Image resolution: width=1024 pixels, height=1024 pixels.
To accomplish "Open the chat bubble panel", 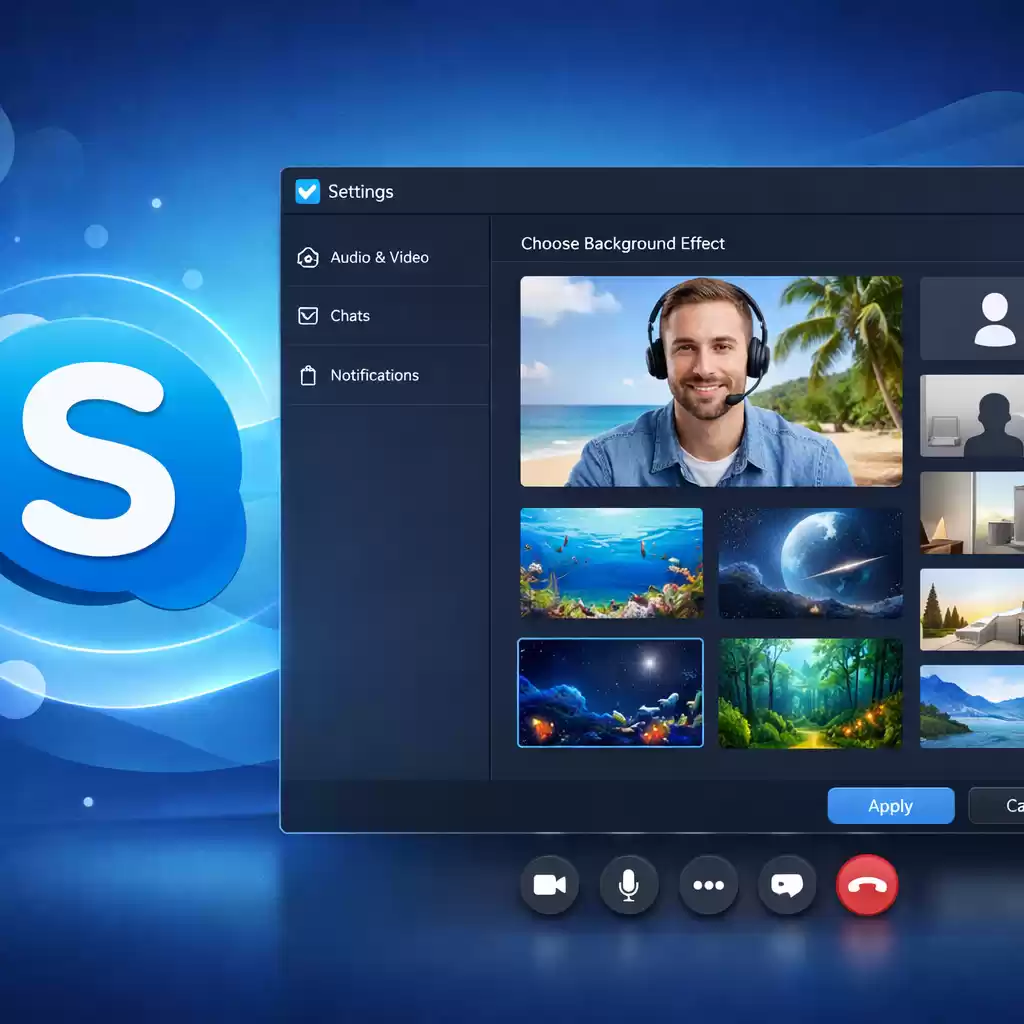I will click(x=787, y=885).
